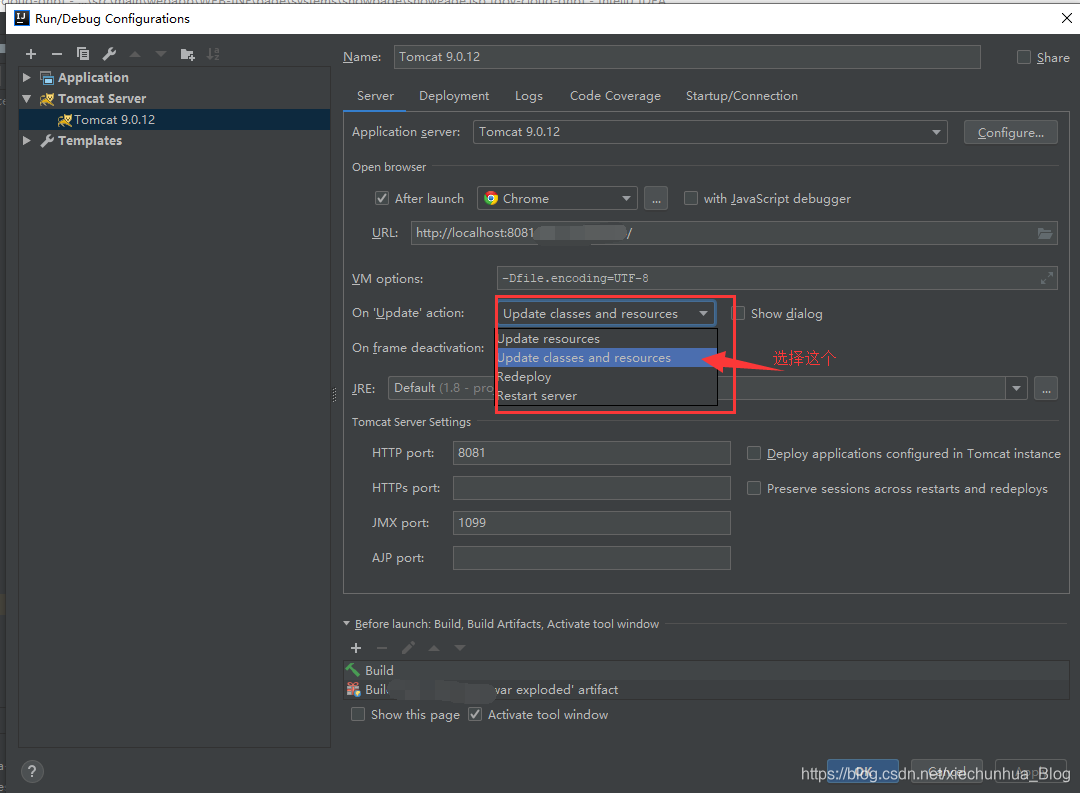The height and width of the screenshot is (793, 1080).
Task: Switch to the Server tab
Action: pyautogui.click(x=375, y=96)
